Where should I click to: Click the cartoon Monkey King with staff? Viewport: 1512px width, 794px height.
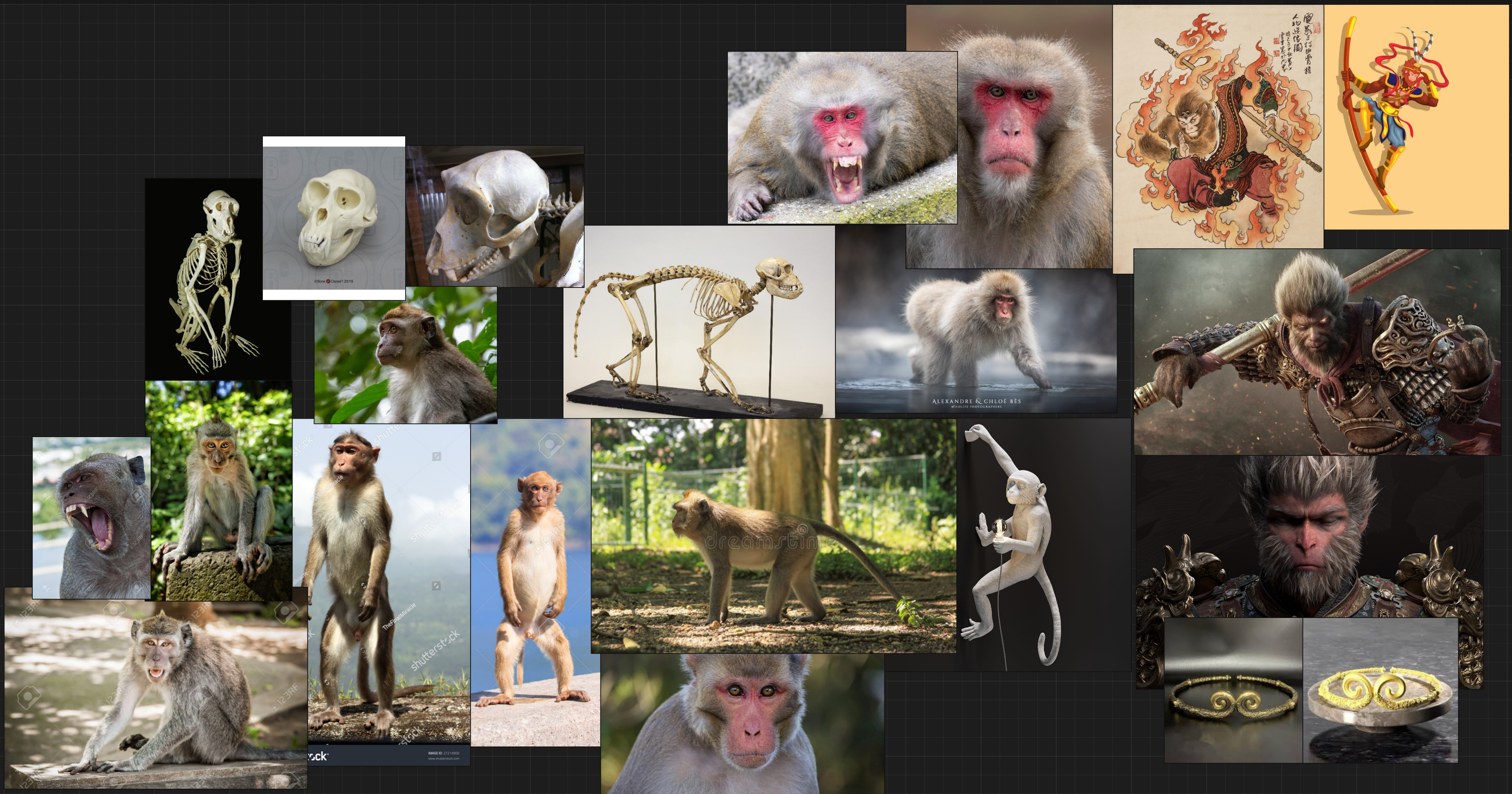(1414, 117)
